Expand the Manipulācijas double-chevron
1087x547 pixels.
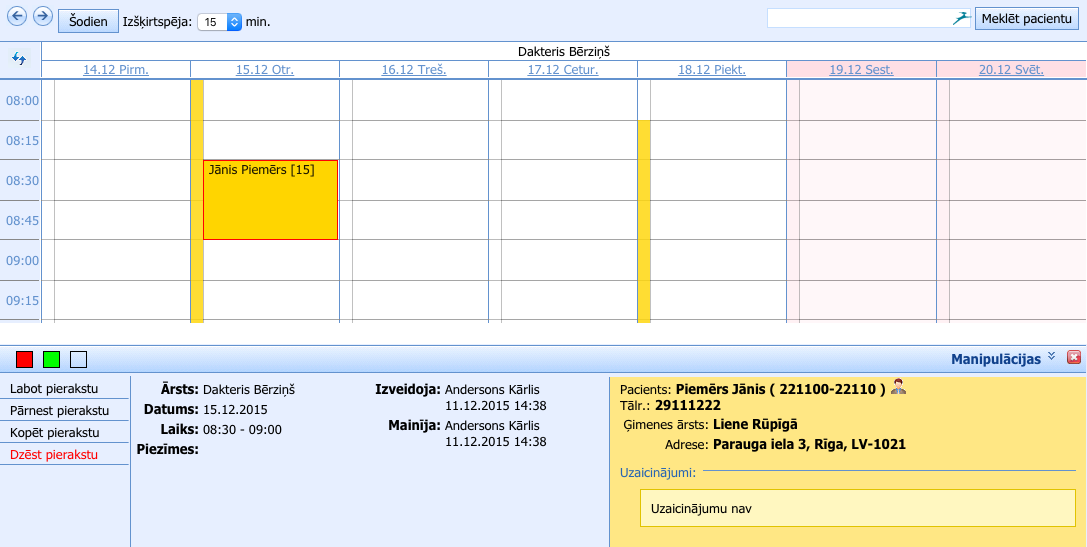click(1051, 357)
